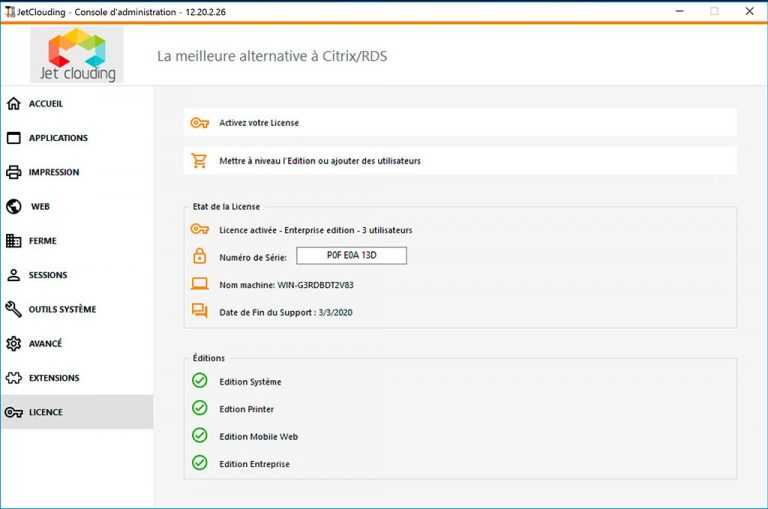Click the Edition Entreprise label
Viewport: 768px width, 509px height.
(x=254, y=464)
